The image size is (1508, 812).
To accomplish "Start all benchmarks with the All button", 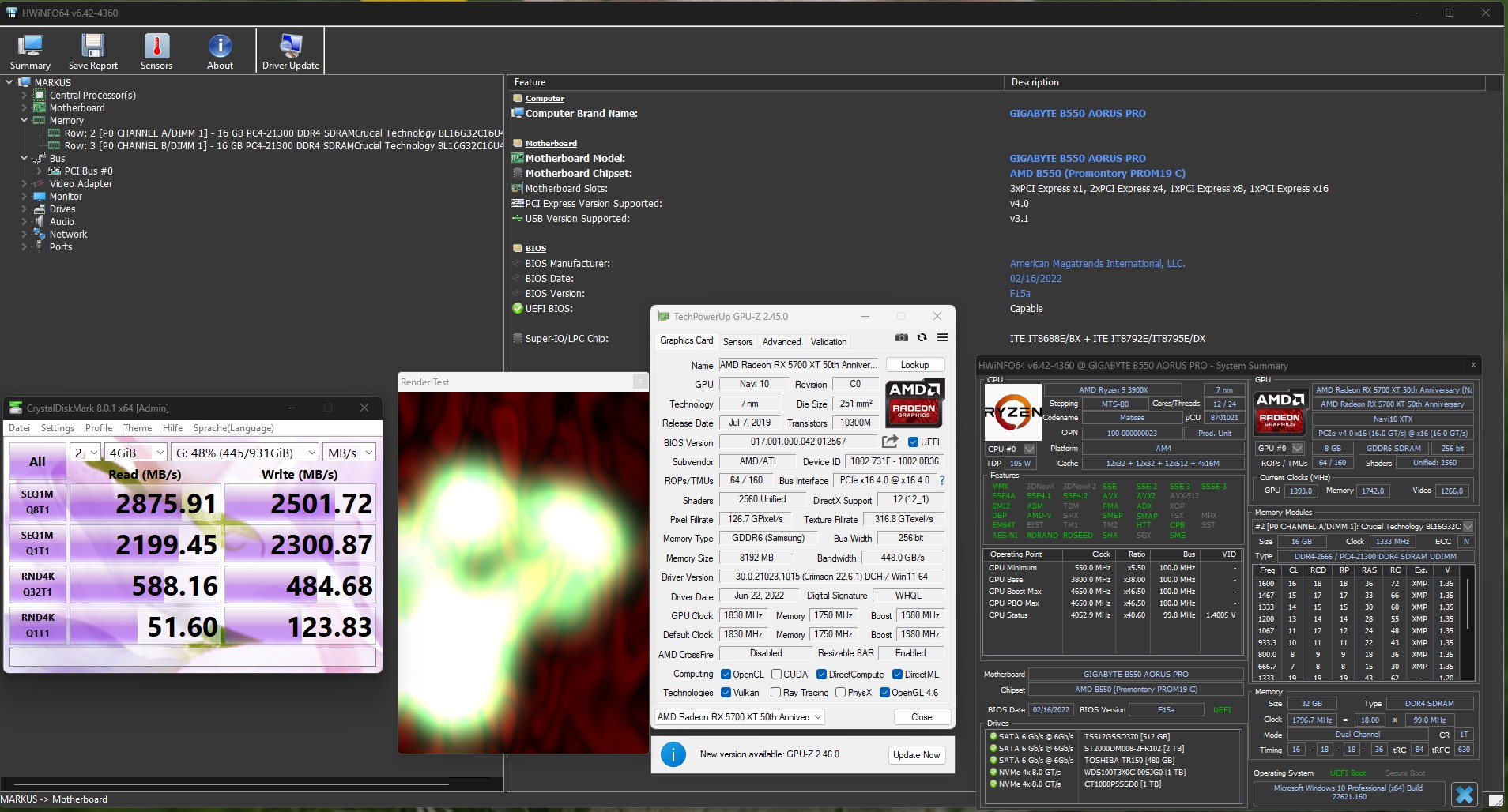I will point(37,462).
